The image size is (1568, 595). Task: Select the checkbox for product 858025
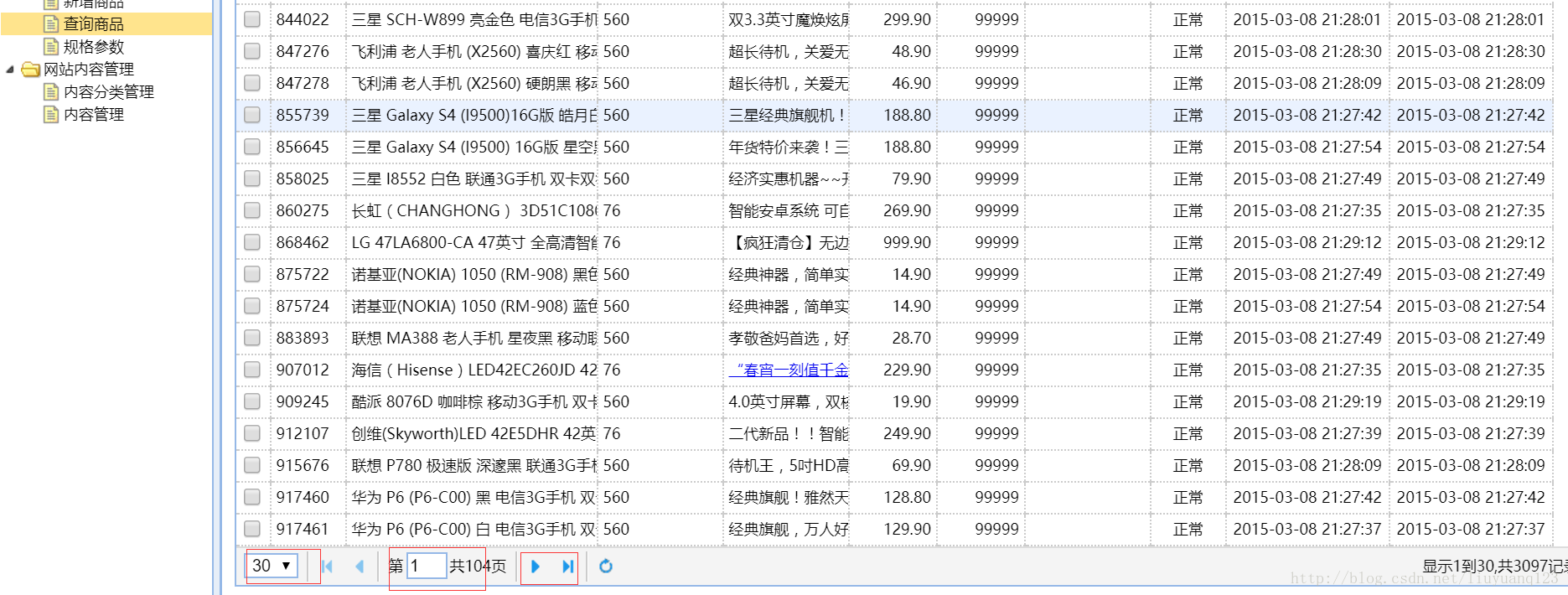252,178
